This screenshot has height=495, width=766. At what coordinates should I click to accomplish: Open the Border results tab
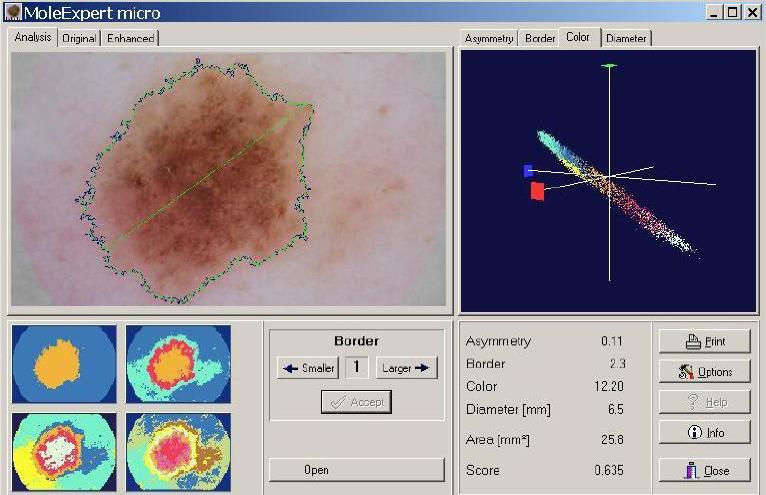(x=540, y=38)
